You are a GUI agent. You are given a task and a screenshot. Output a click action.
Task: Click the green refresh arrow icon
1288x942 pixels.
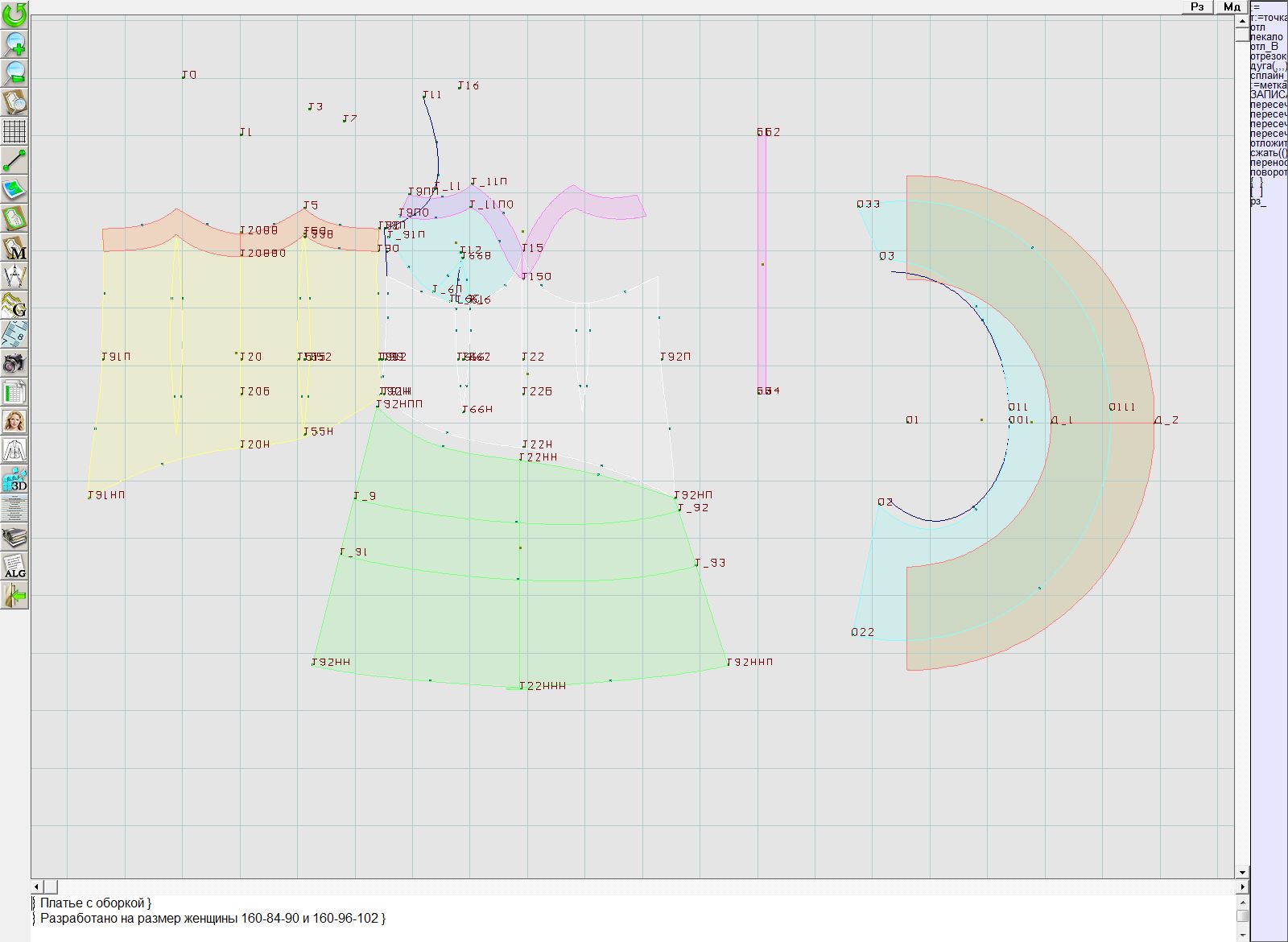(x=14, y=14)
